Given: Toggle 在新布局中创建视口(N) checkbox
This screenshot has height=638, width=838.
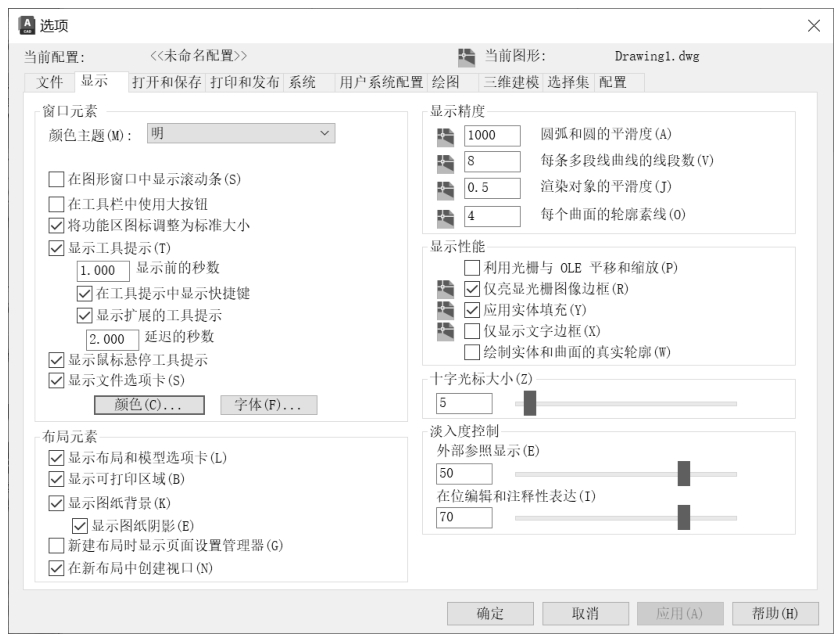Looking at the screenshot, I should click(56, 568).
